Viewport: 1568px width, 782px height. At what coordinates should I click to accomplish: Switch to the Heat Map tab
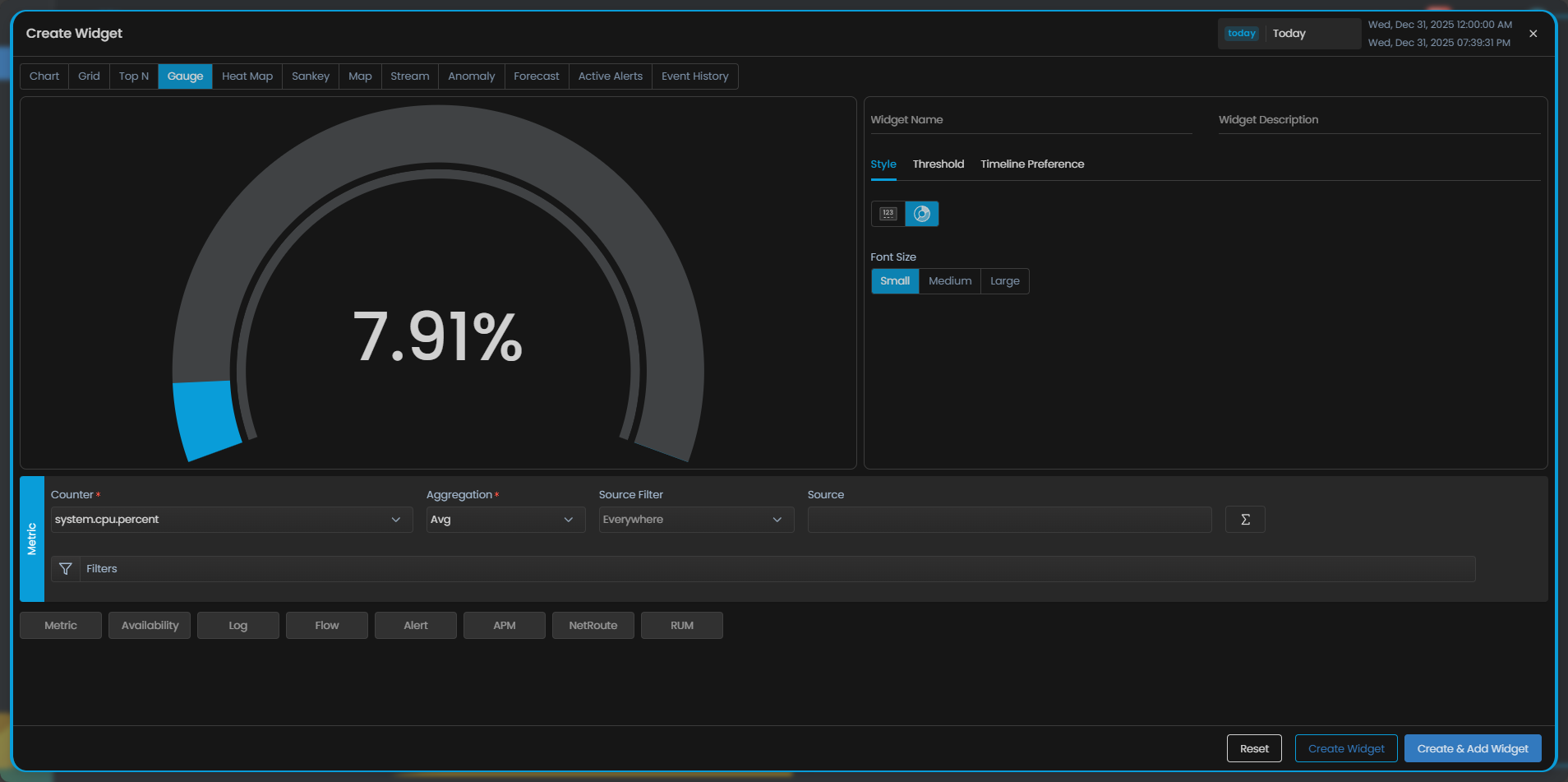click(x=247, y=76)
